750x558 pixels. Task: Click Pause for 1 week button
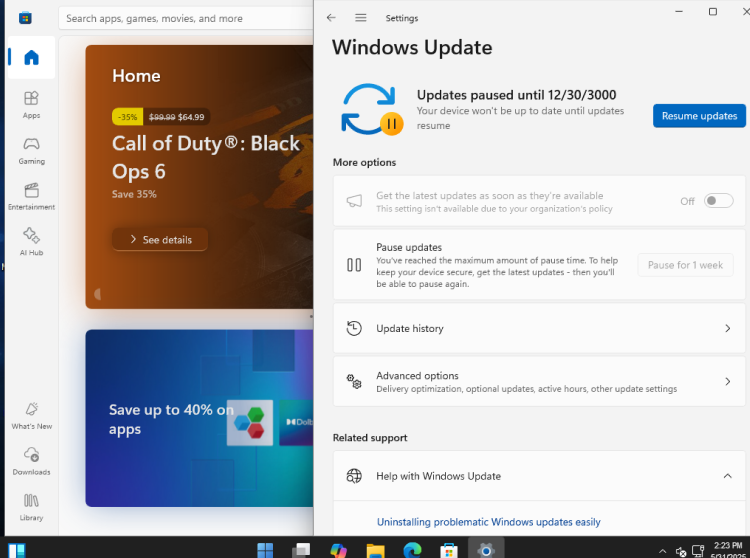coord(685,265)
